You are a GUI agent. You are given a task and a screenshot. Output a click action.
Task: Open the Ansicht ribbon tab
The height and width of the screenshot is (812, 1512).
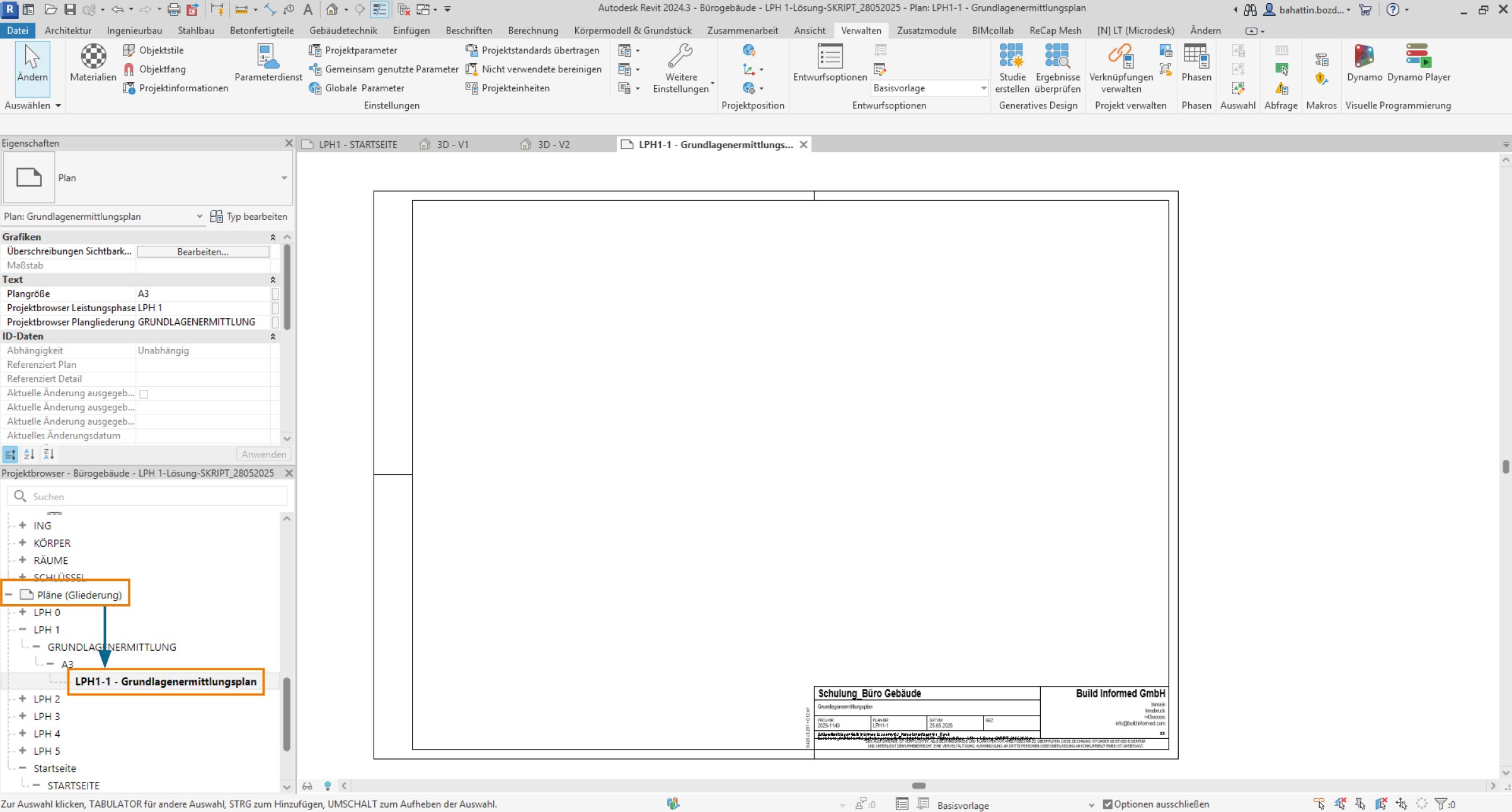pyautogui.click(x=810, y=30)
